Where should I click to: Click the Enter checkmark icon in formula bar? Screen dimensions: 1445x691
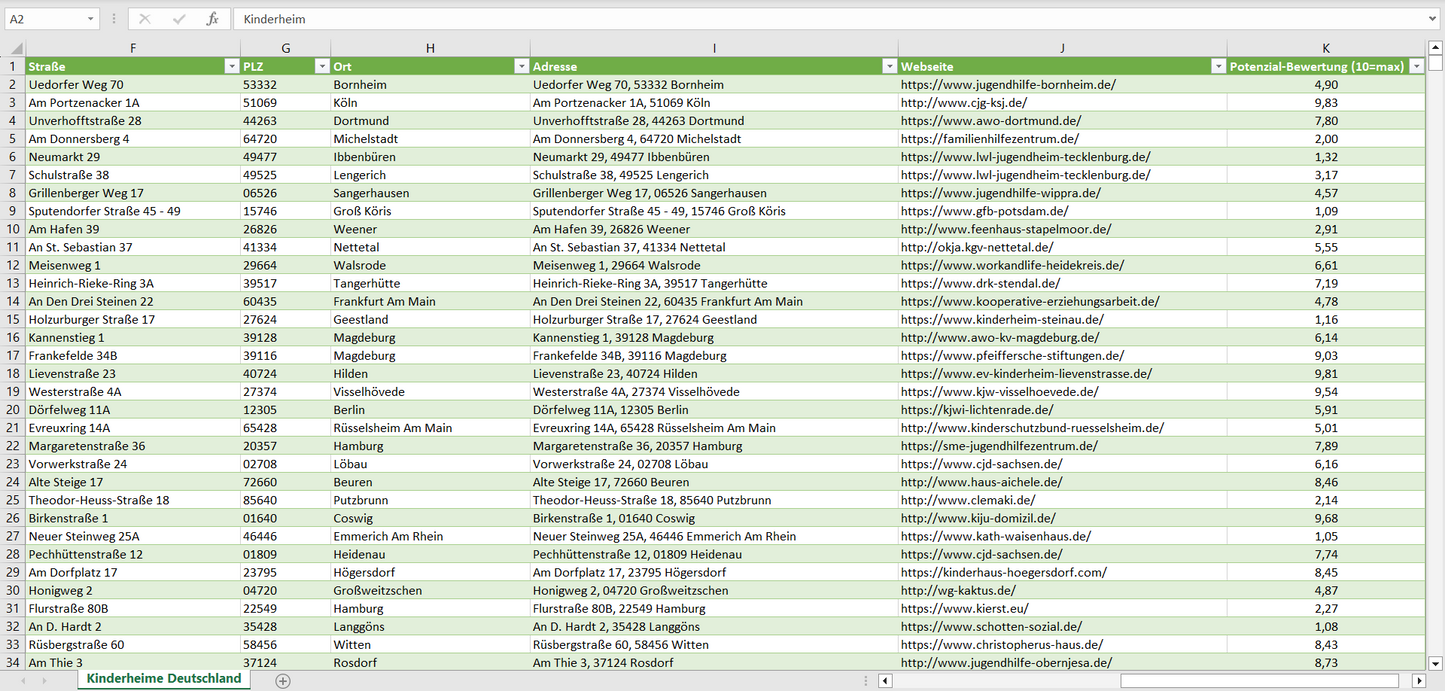(x=179, y=19)
